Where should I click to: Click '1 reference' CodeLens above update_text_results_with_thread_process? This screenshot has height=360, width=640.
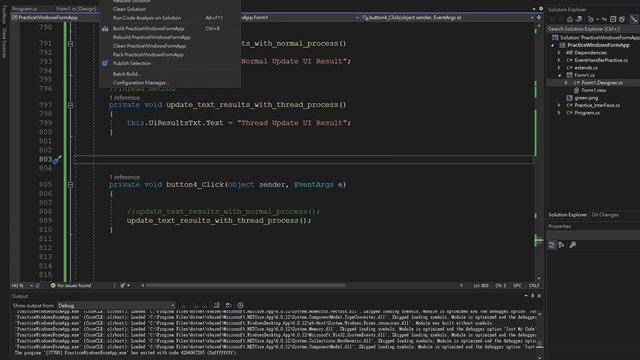click(124, 98)
